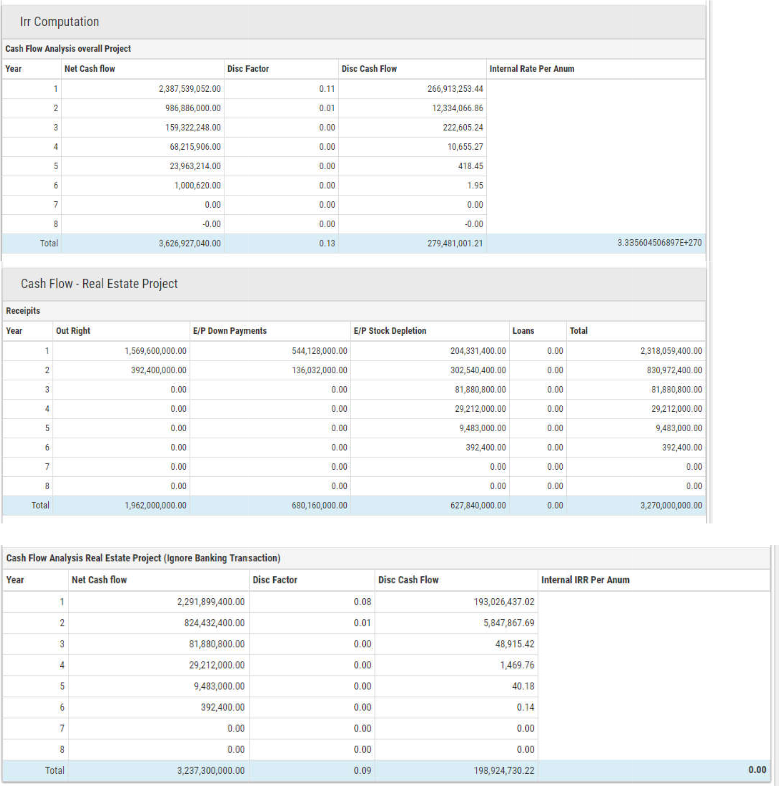Click the Total column header in Receipts table

pos(579,331)
